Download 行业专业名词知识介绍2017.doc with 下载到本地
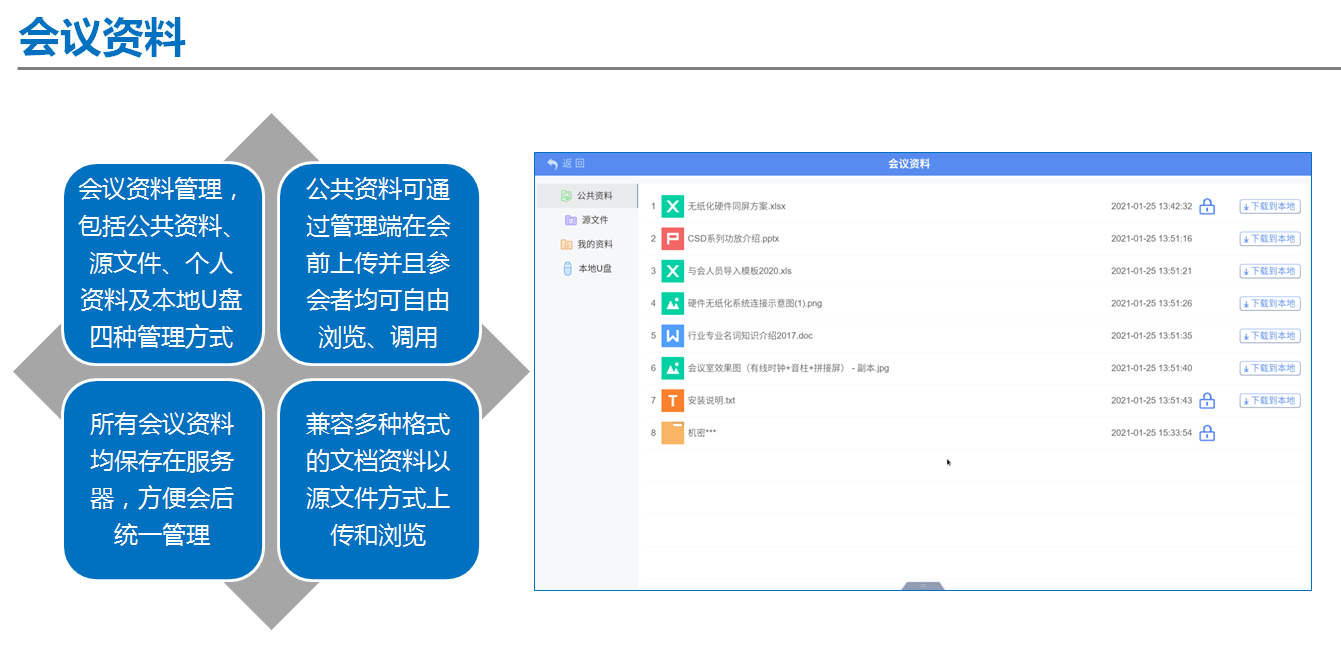The height and width of the screenshot is (646, 1341). pos(1268,335)
